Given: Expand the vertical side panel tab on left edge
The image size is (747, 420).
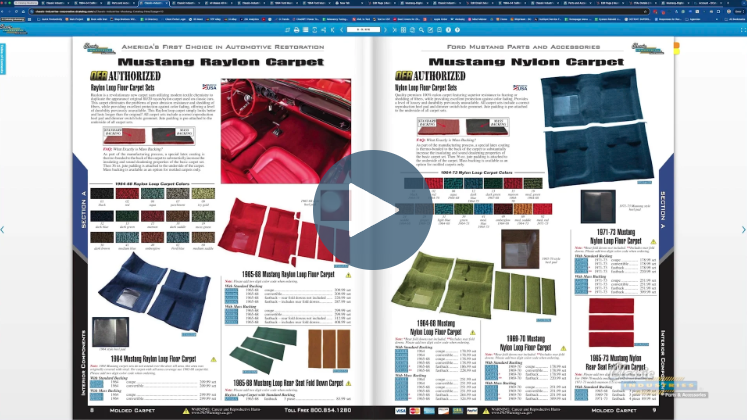Looking at the screenshot, I should point(3,58).
